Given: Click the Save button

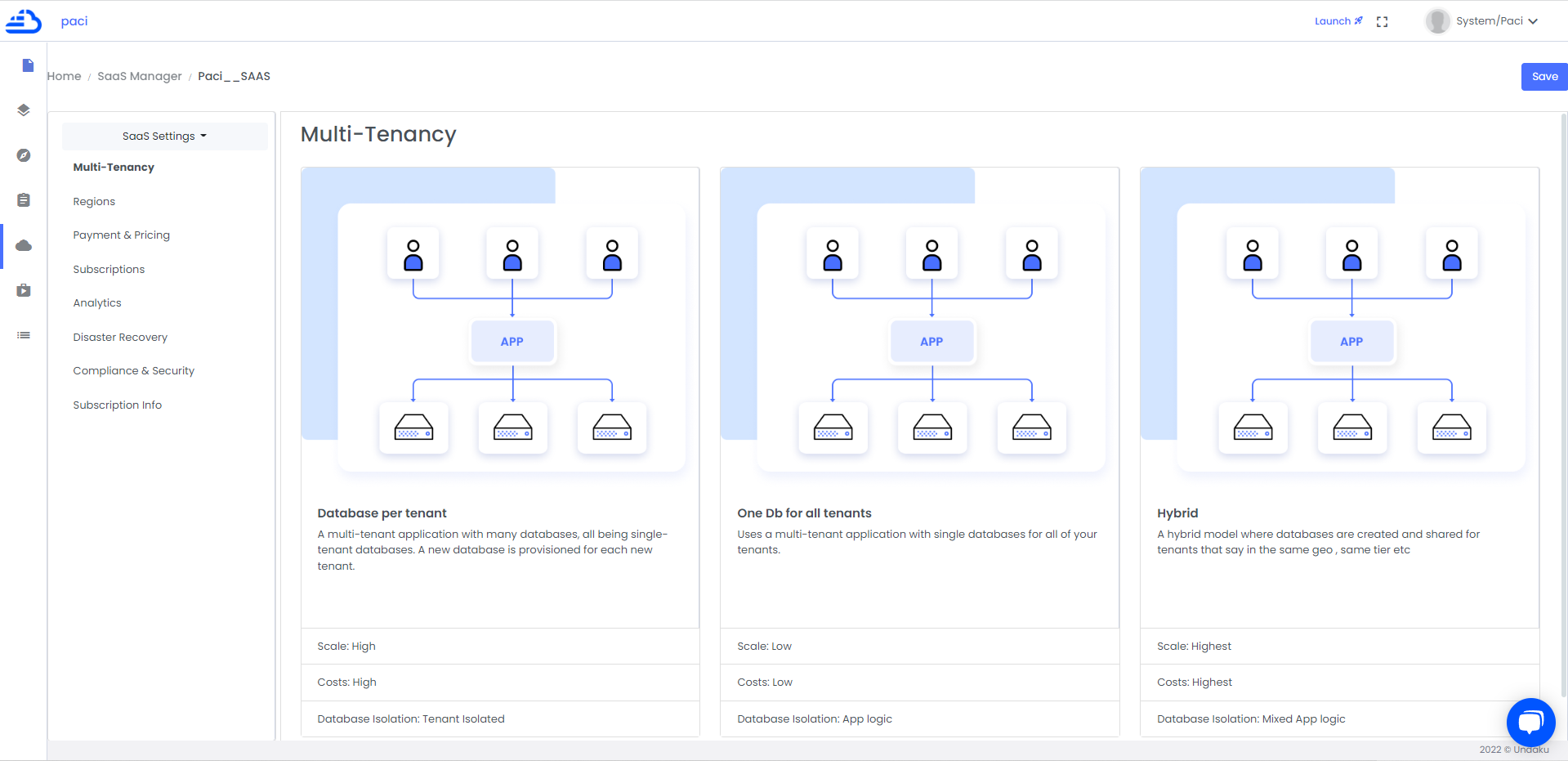Looking at the screenshot, I should click(1543, 77).
